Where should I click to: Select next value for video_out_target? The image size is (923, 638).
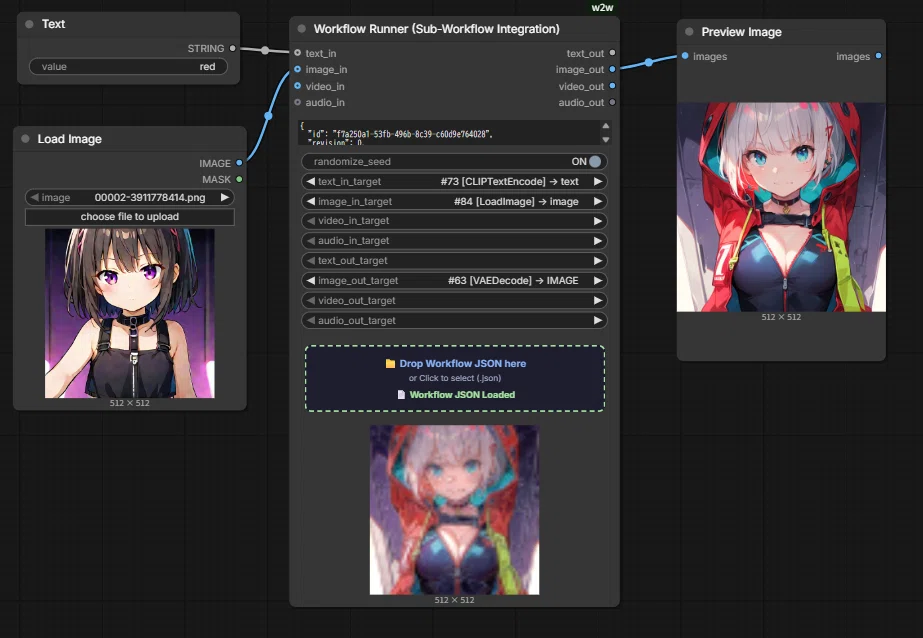[x=597, y=301]
